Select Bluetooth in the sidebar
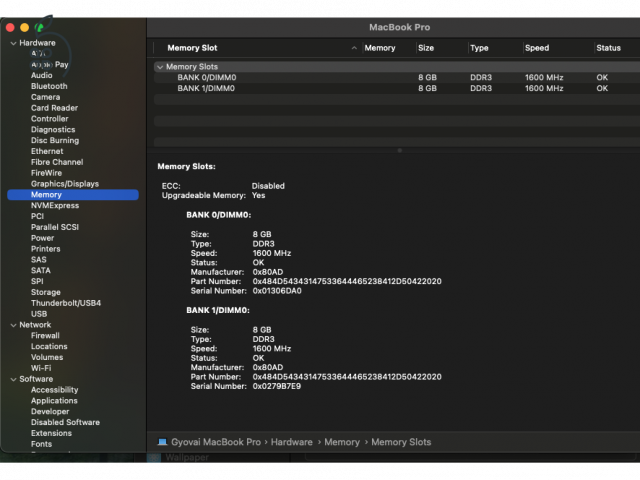This screenshot has width=640, height=480. click(49, 87)
